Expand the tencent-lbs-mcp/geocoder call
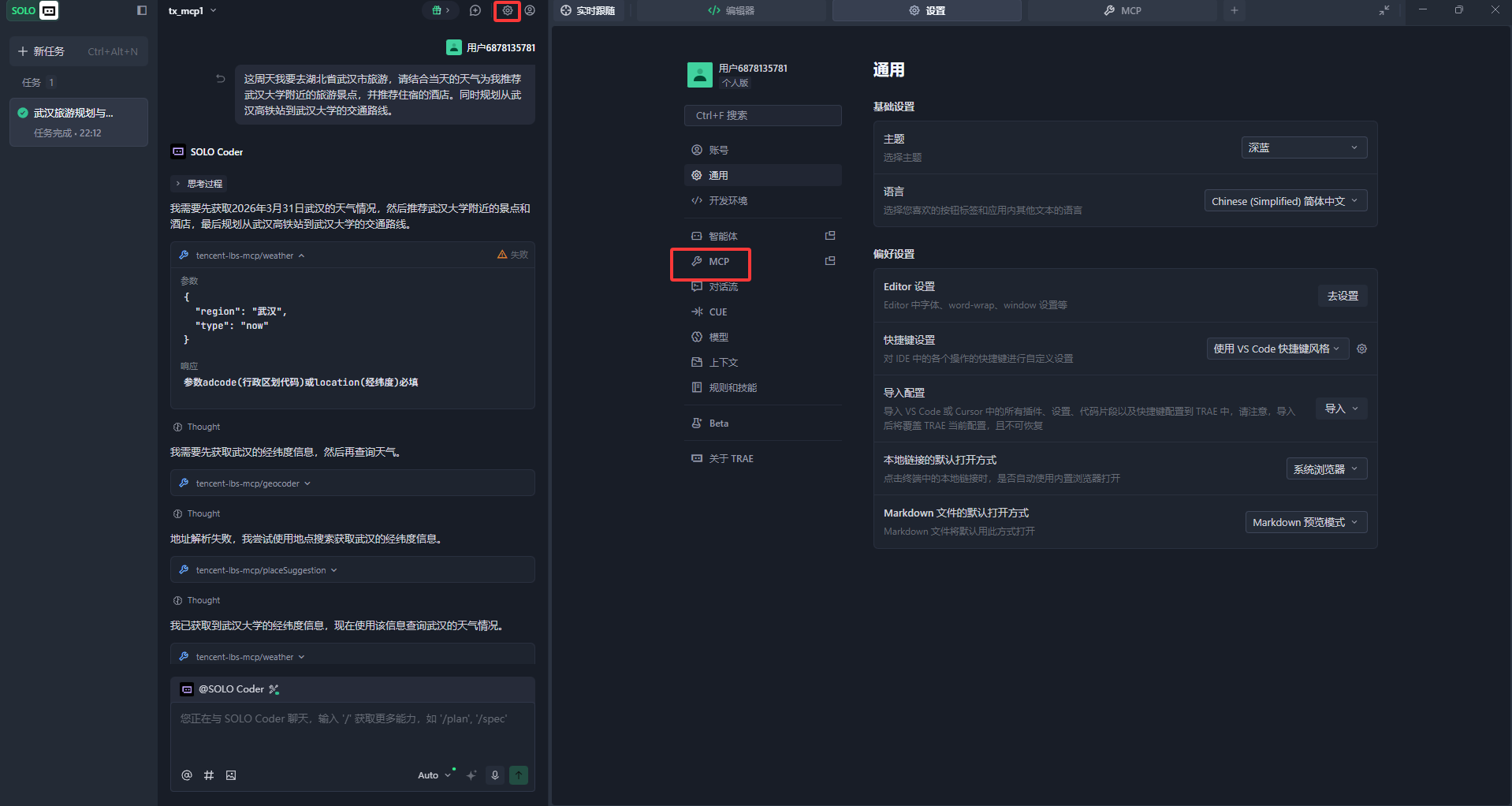This screenshot has width=1512, height=806. coord(352,483)
